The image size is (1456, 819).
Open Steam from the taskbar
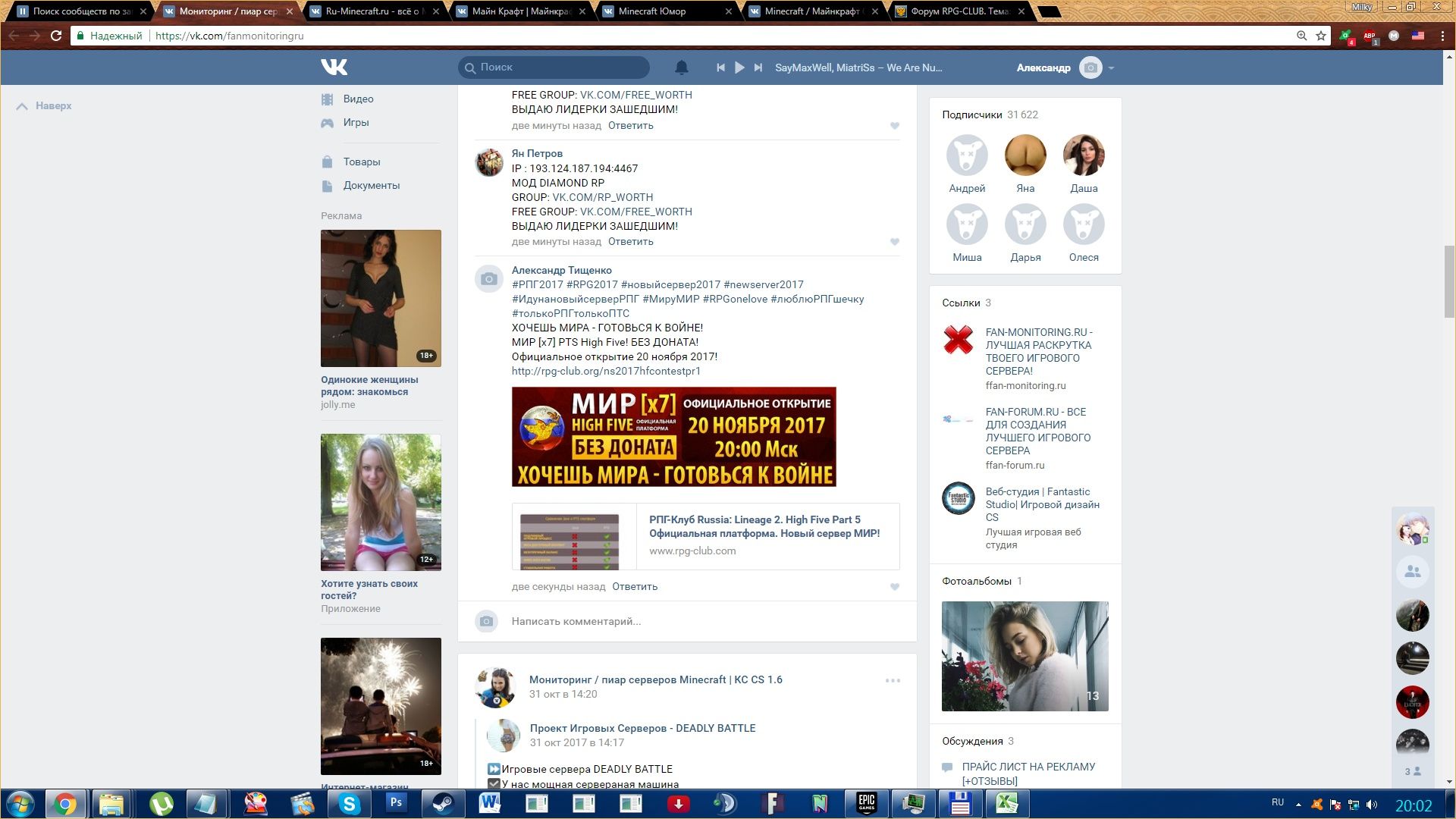click(x=443, y=804)
